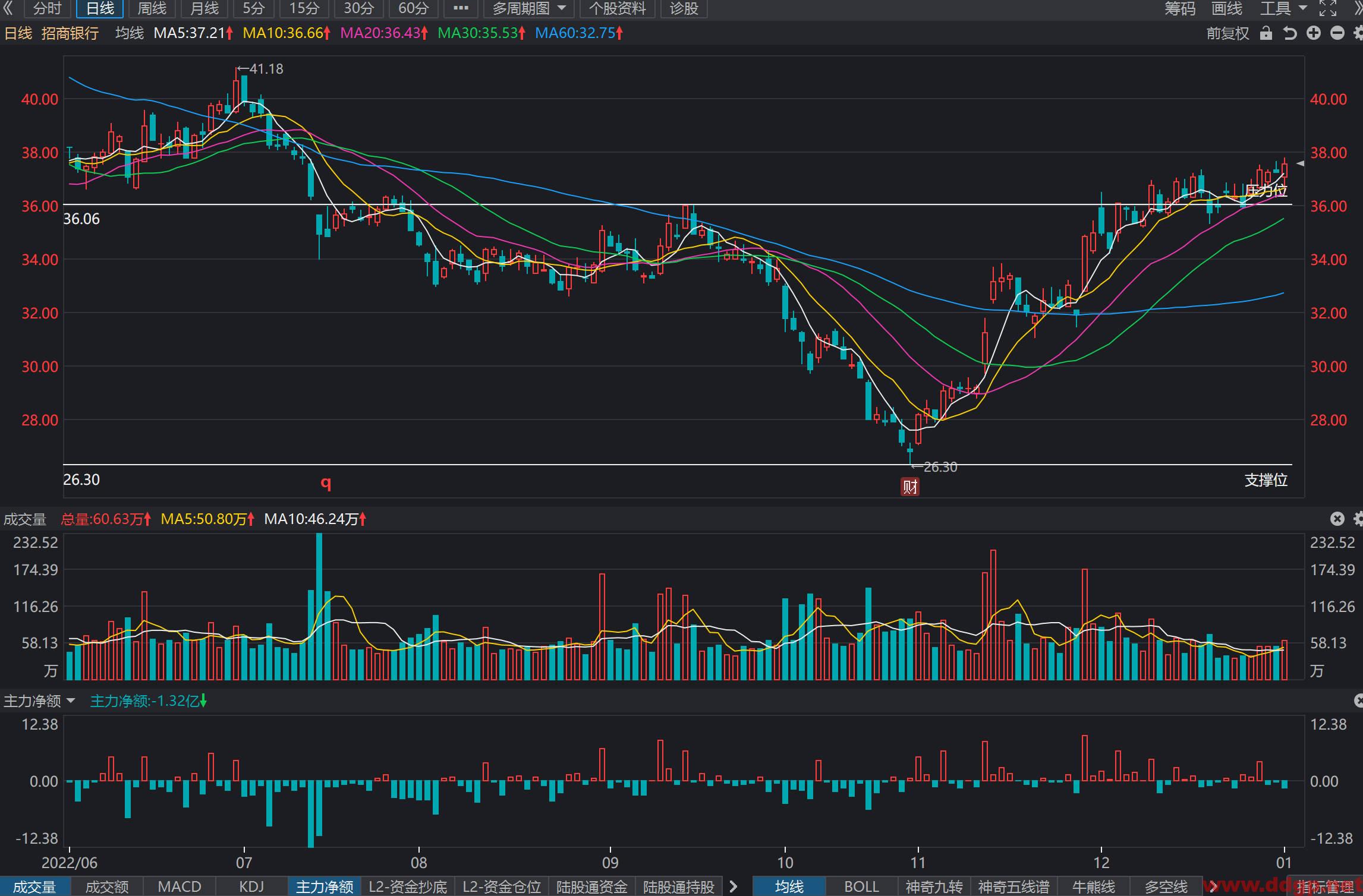Toggle the chart lock icon
This screenshot has height=896, width=1363.
pyautogui.click(x=1266, y=33)
